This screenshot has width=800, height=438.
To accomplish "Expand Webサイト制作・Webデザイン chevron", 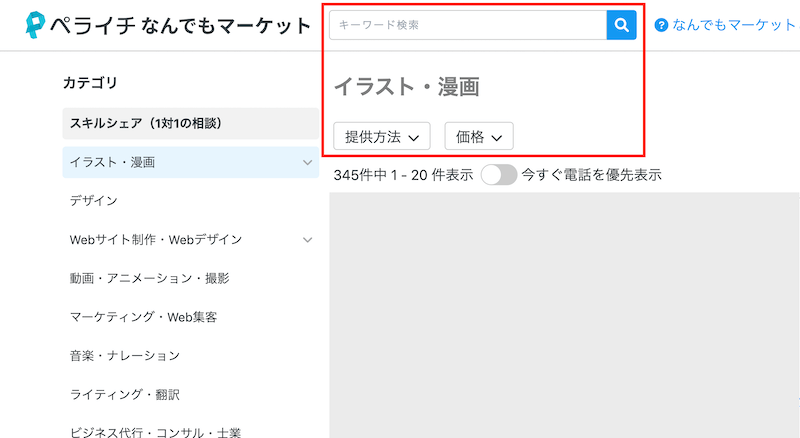I will point(307,240).
